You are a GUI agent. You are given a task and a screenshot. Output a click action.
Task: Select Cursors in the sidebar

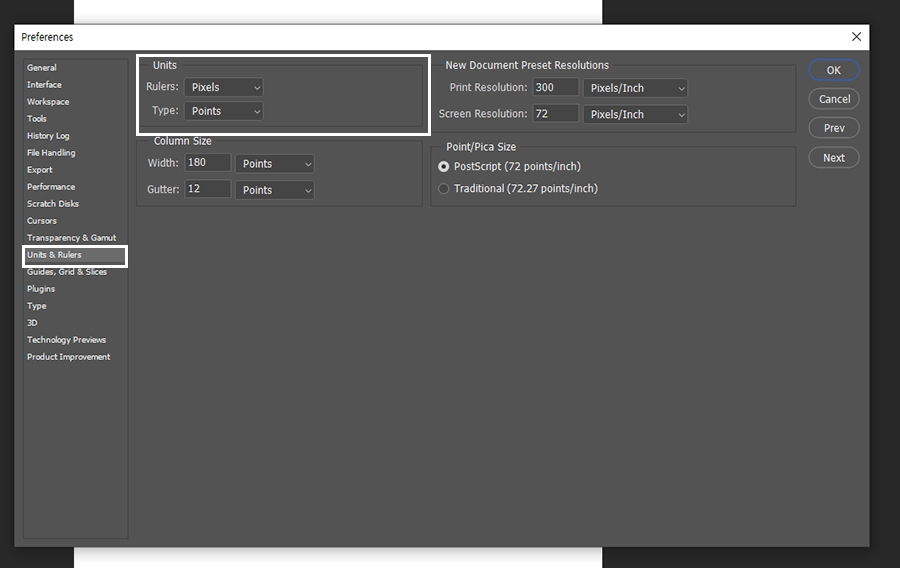(42, 221)
